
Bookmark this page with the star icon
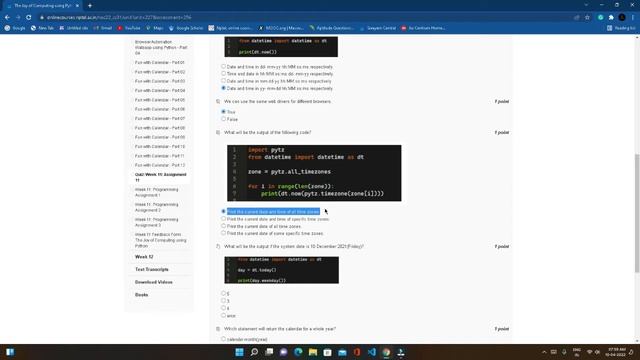pyautogui.click(x=587, y=18)
